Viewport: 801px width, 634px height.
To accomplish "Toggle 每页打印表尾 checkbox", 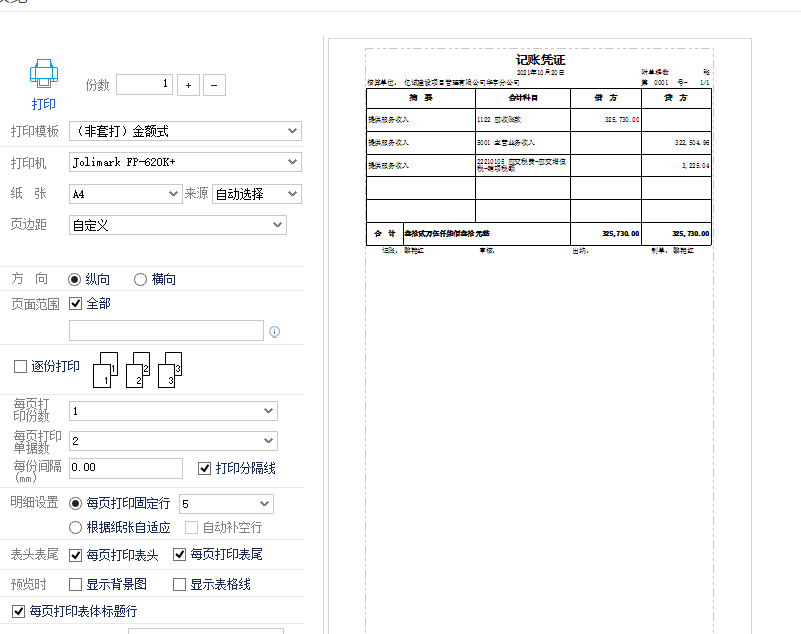I will [x=179, y=554].
